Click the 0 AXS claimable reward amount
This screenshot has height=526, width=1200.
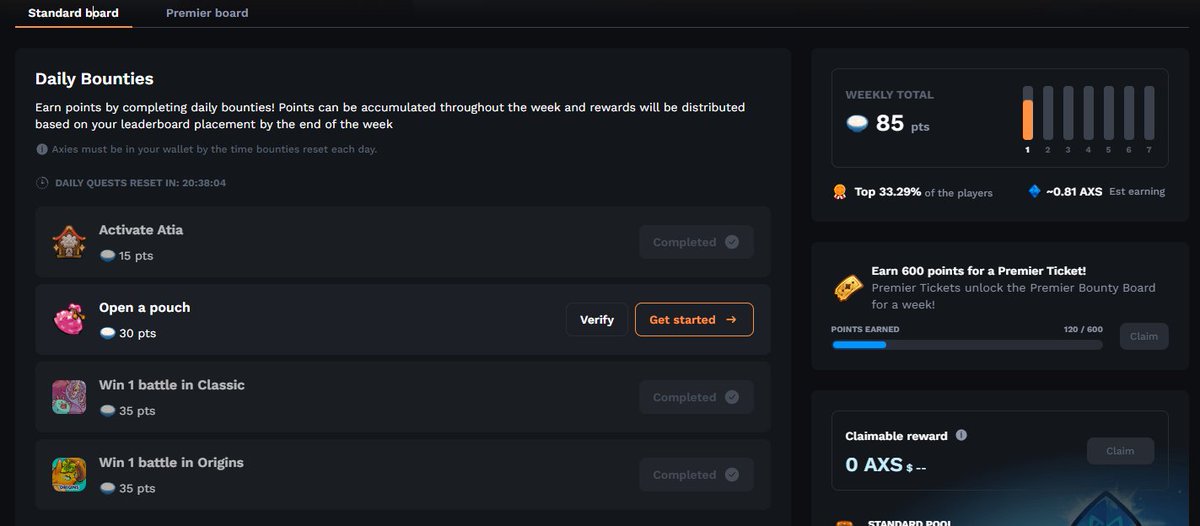click(x=874, y=465)
